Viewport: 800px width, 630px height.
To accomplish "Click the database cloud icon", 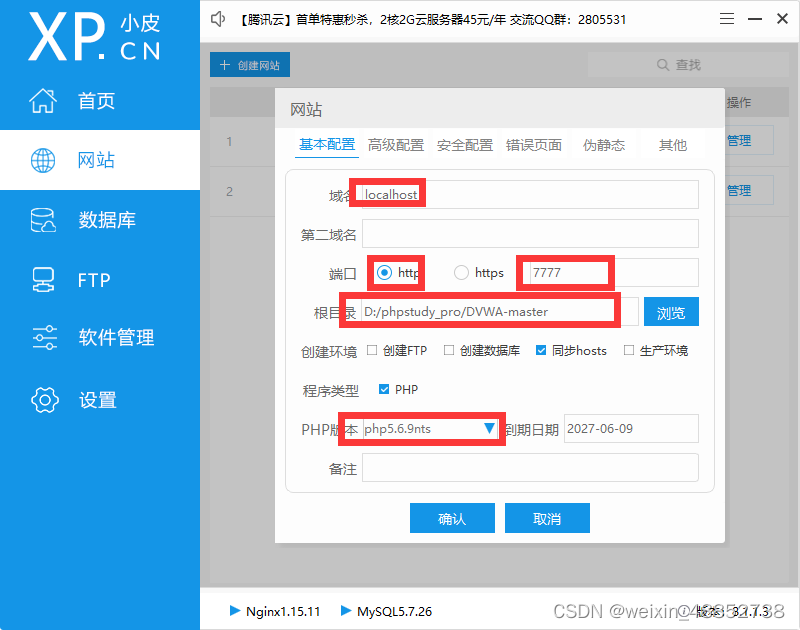I will (43, 220).
